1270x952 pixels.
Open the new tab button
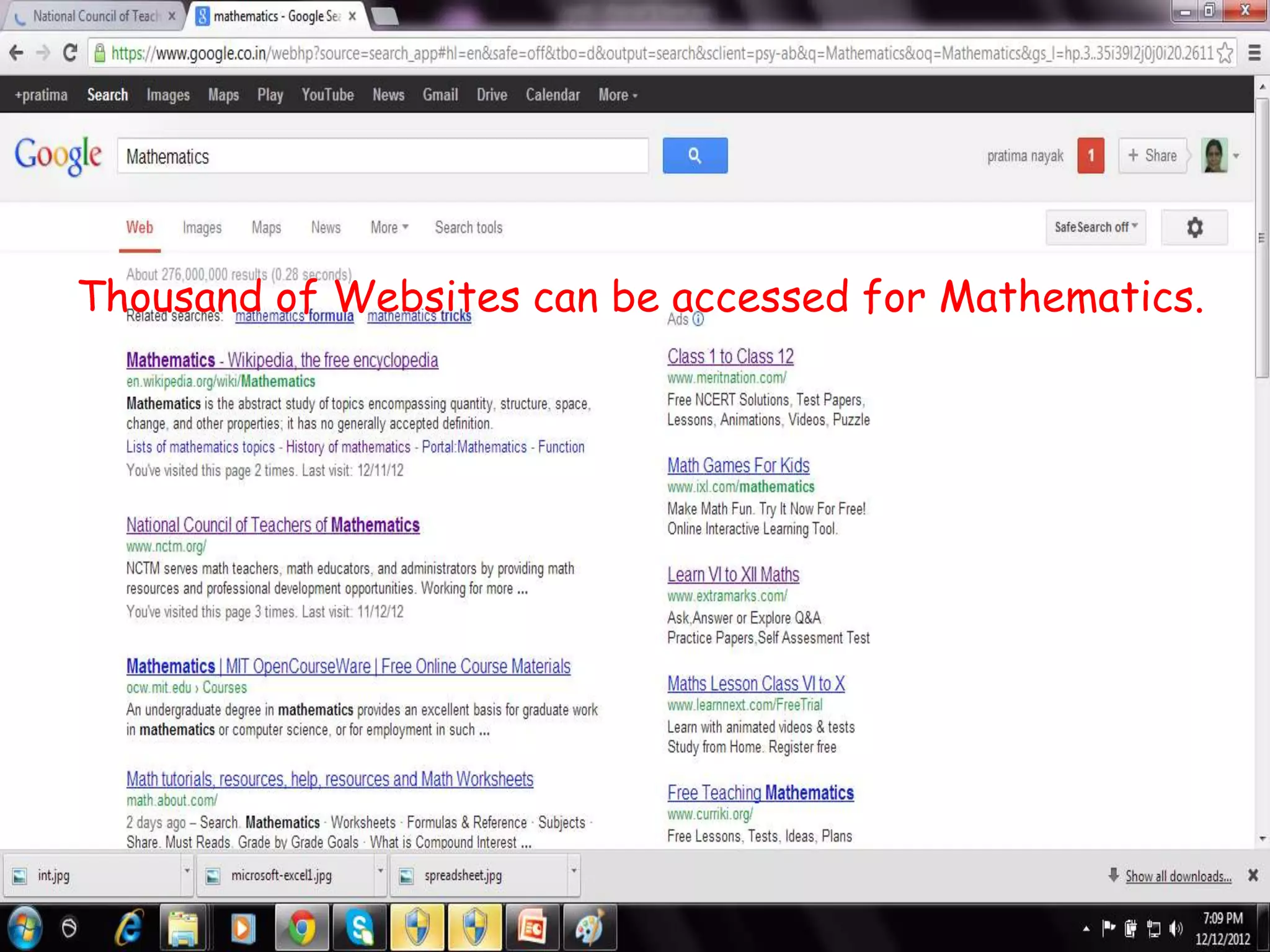tap(384, 16)
